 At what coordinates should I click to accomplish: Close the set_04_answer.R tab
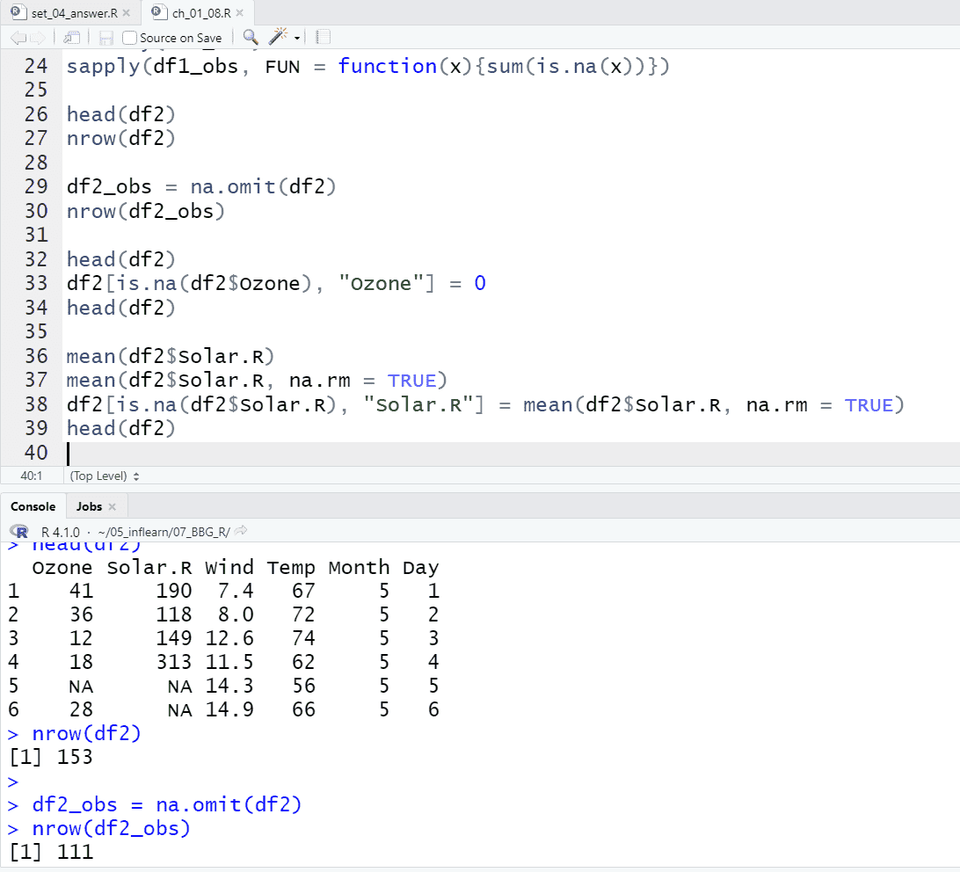126,13
